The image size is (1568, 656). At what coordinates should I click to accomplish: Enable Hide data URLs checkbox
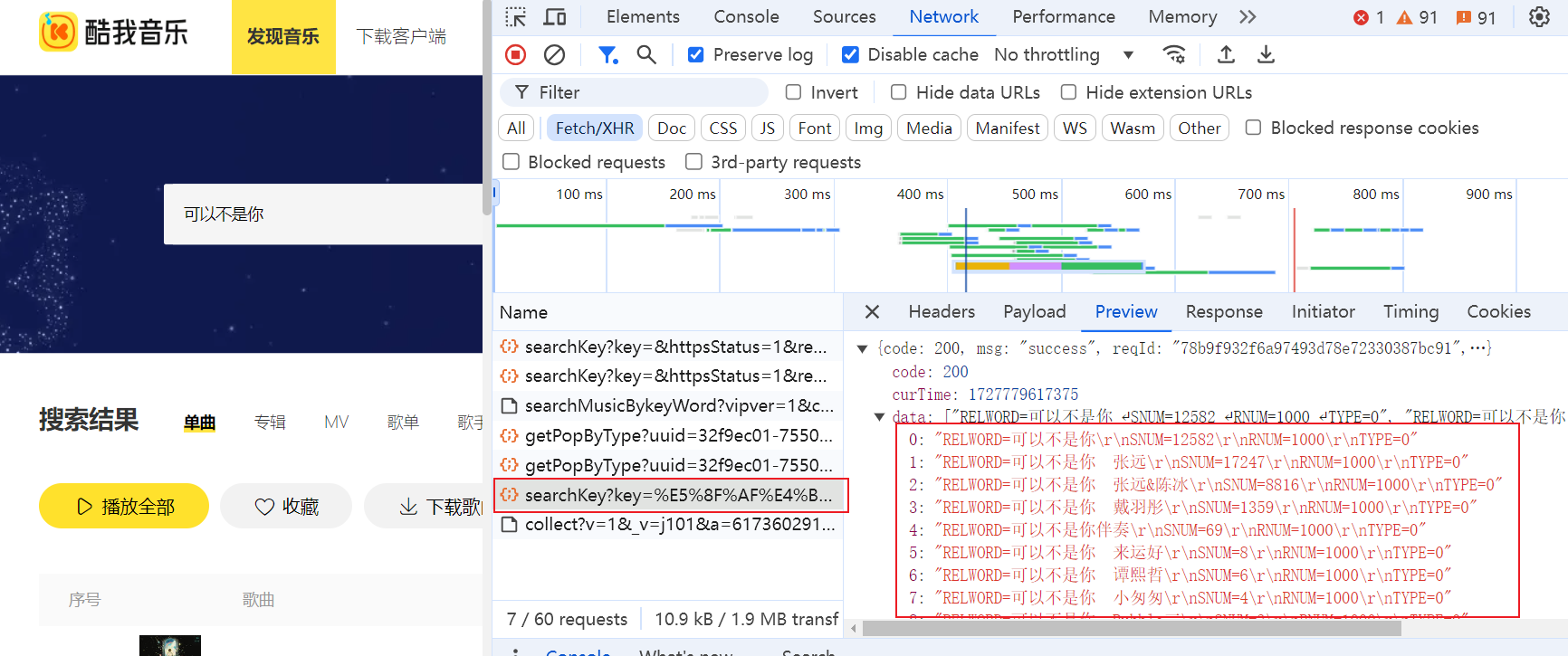pos(898,92)
